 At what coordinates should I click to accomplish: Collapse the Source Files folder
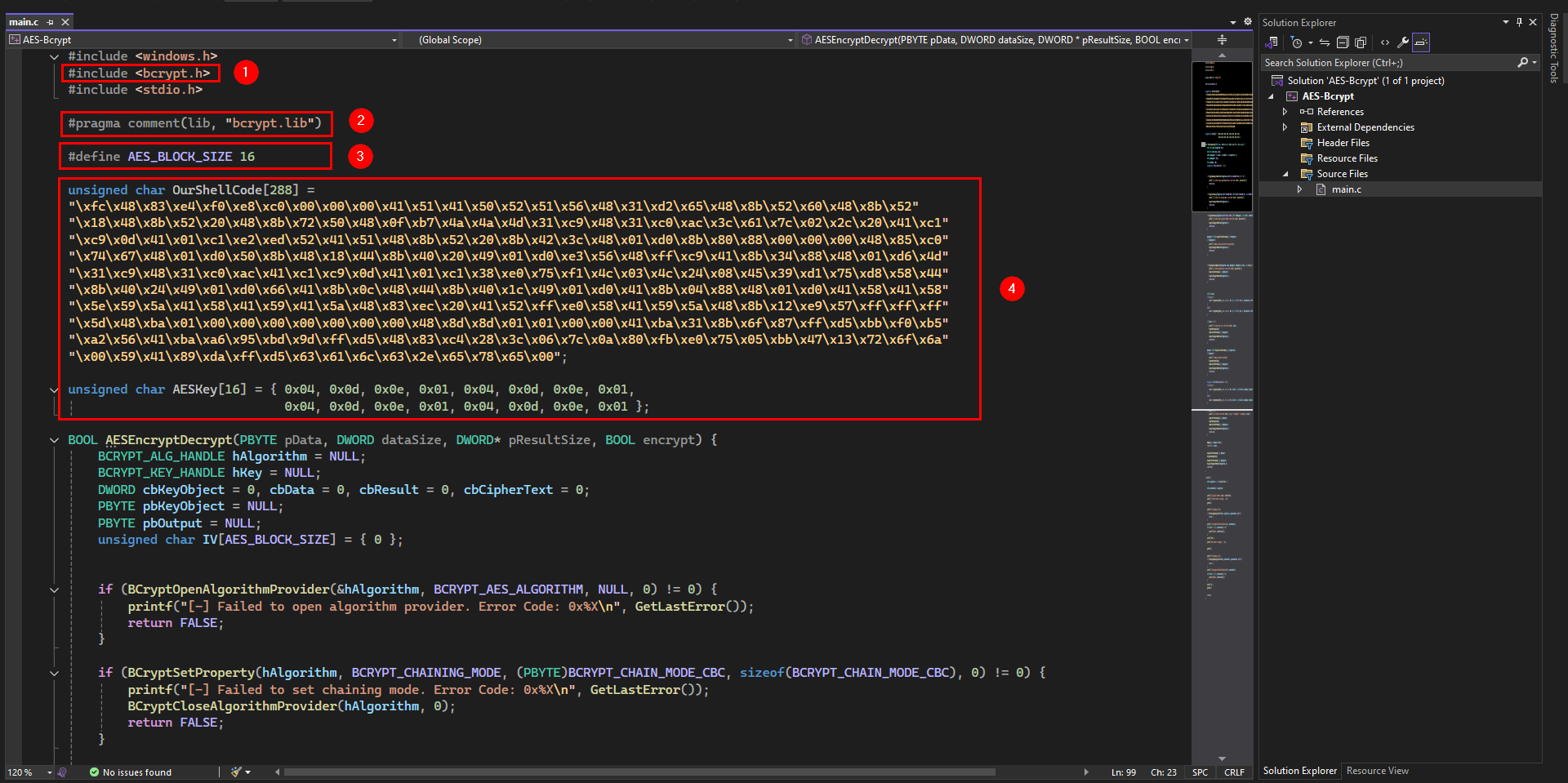coord(1285,174)
